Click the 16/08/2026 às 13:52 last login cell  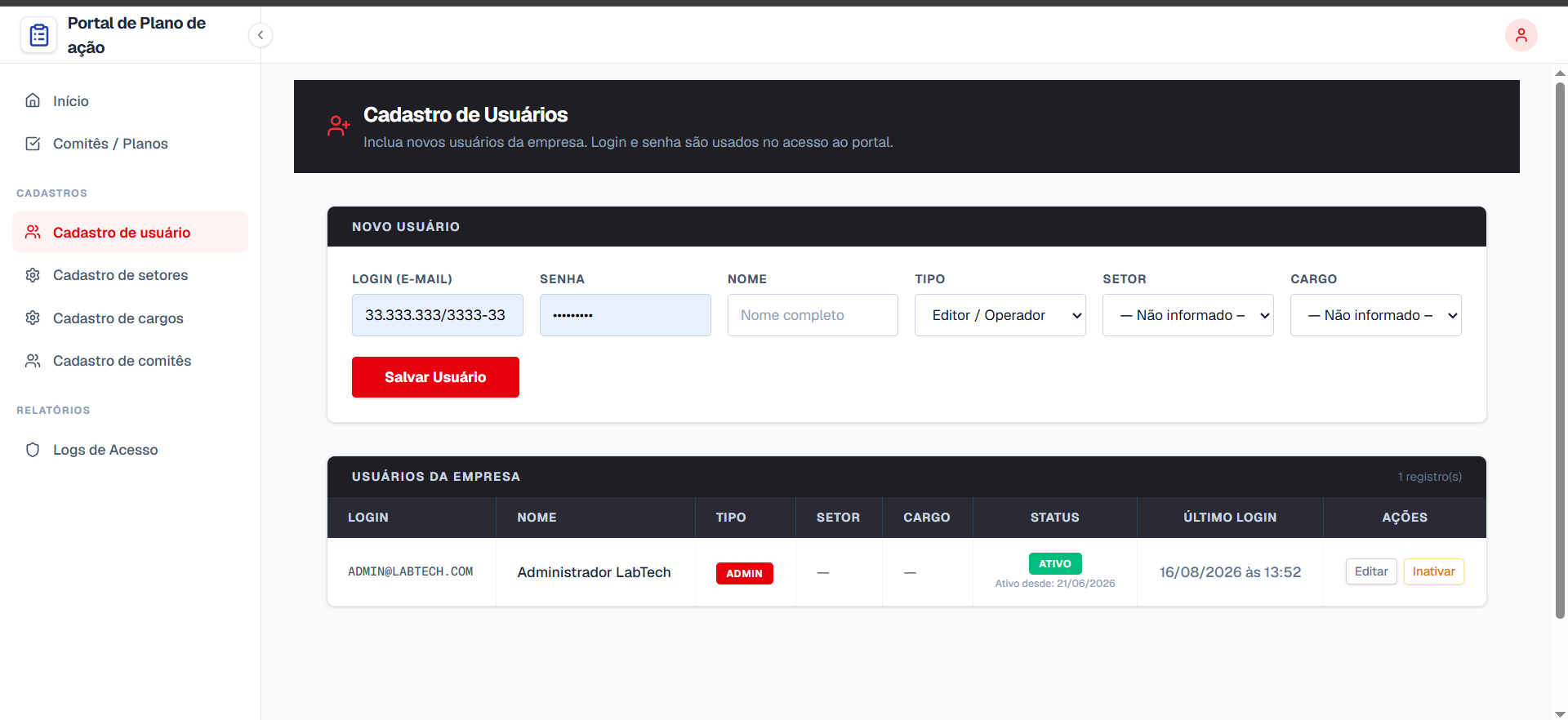tap(1230, 572)
